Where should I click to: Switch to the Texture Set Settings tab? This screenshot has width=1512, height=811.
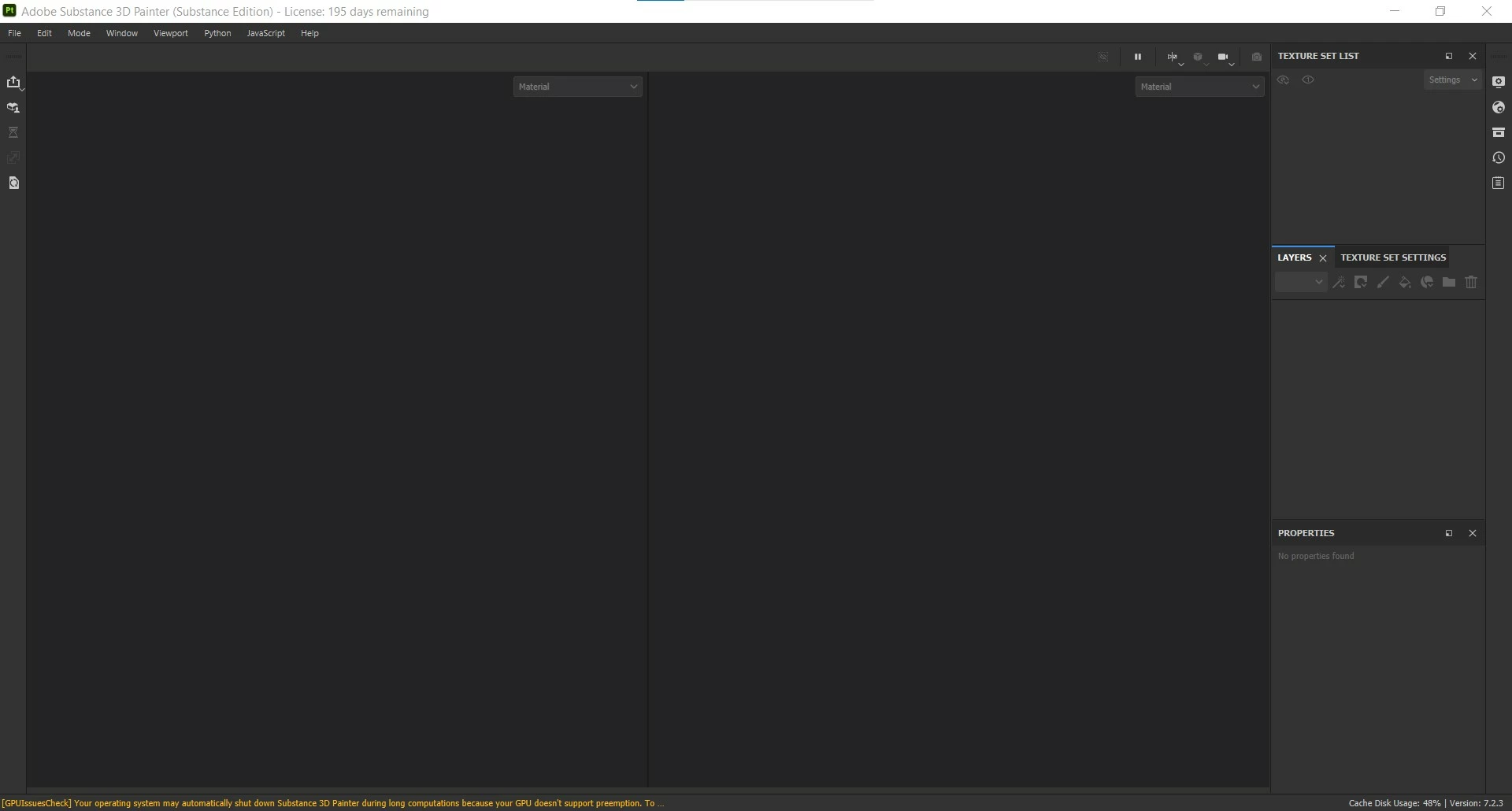pyautogui.click(x=1393, y=257)
